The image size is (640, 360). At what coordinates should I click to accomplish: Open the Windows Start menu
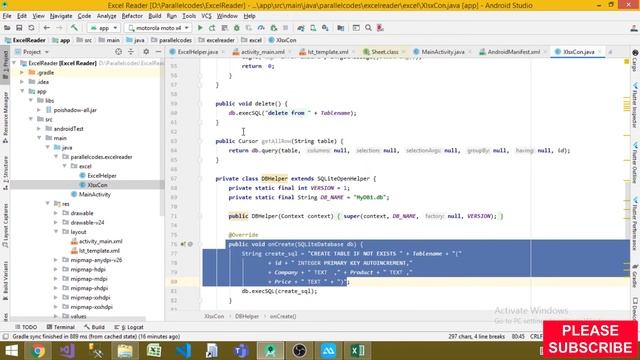coord(11,351)
